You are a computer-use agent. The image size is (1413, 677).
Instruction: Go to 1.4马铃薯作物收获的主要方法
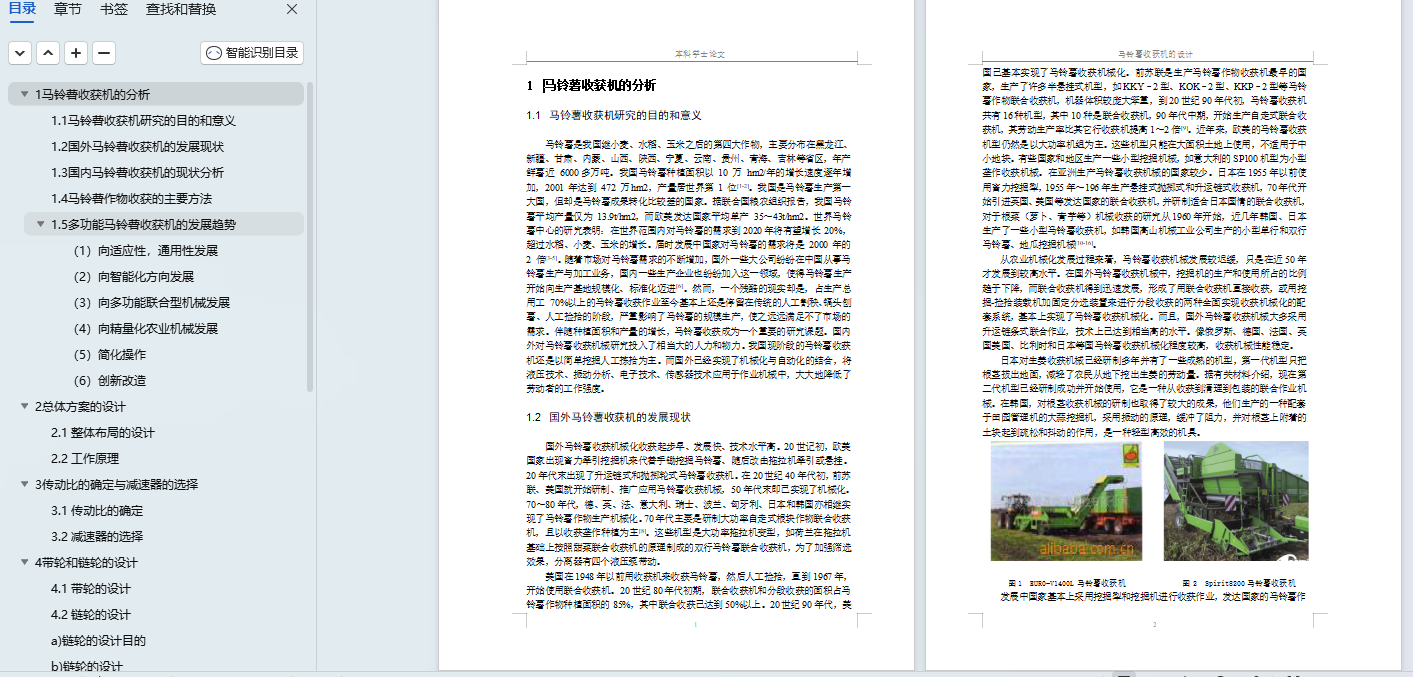132,199
